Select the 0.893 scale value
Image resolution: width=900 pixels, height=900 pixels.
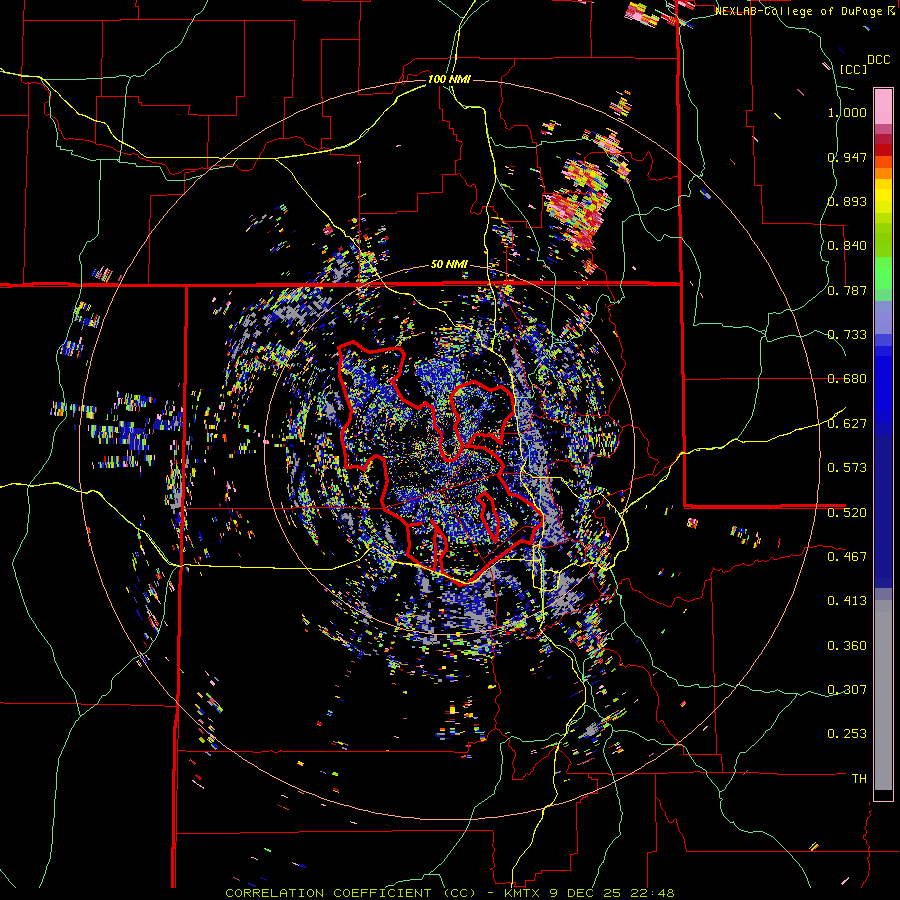(x=847, y=201)
